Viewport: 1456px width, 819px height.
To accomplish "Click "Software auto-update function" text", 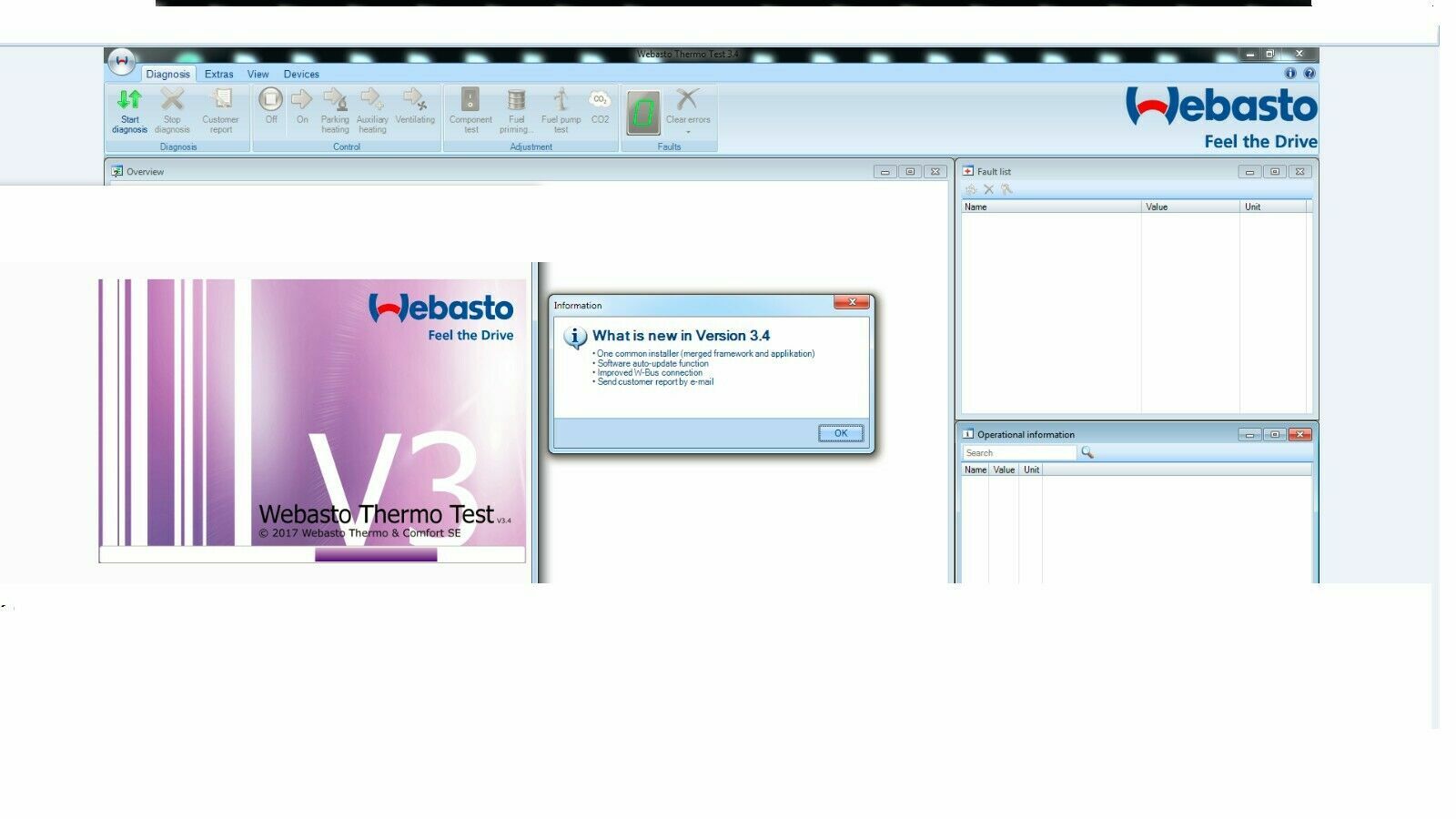I will pyautogui.click(x=651, y=363).
